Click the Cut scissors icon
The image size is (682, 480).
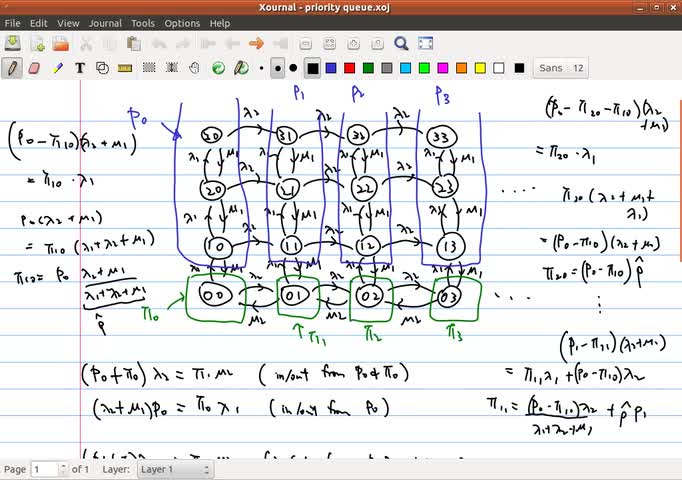[86, 43]
